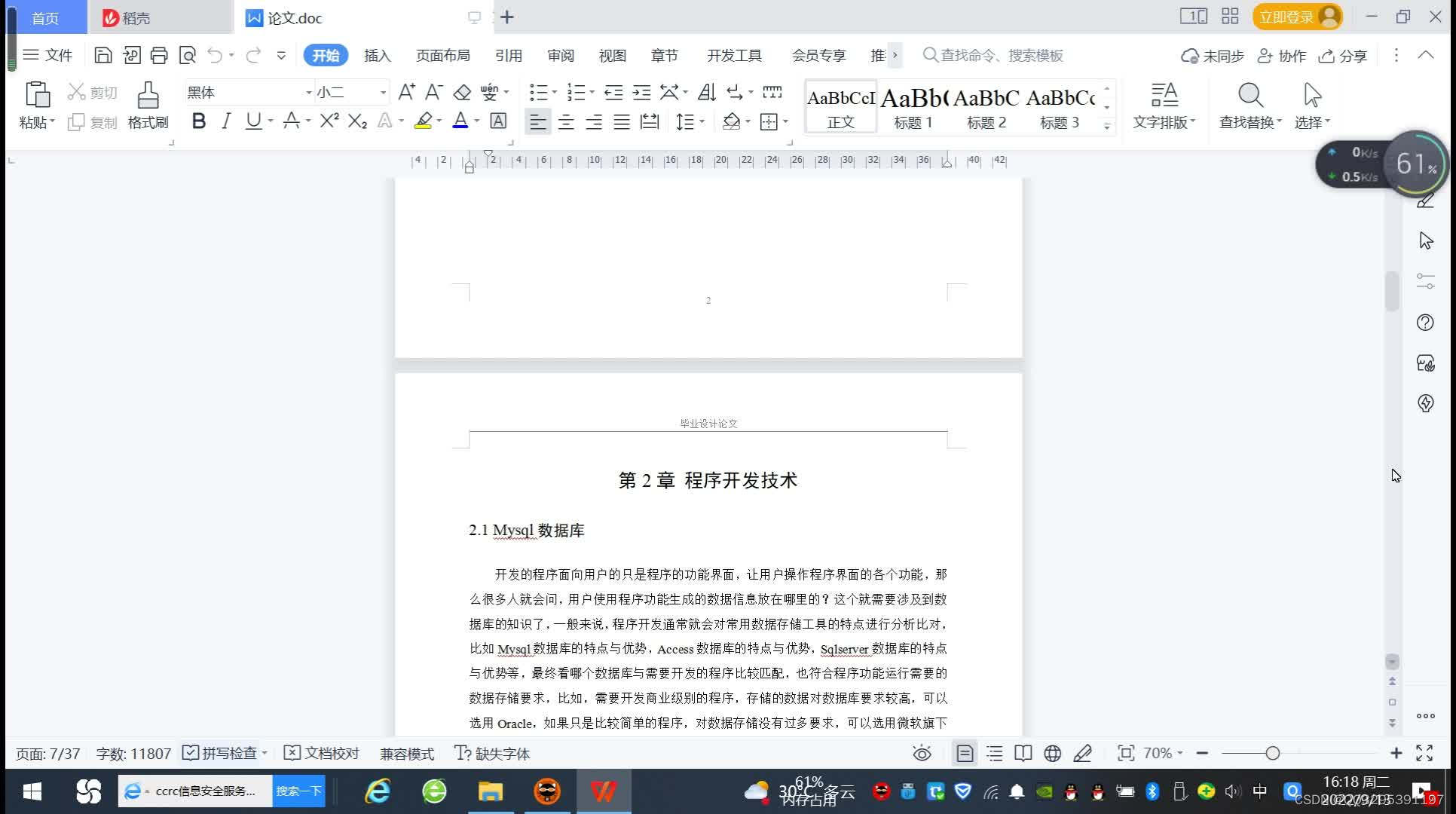Click the Print icon in quick toolbar

point(159,55)
